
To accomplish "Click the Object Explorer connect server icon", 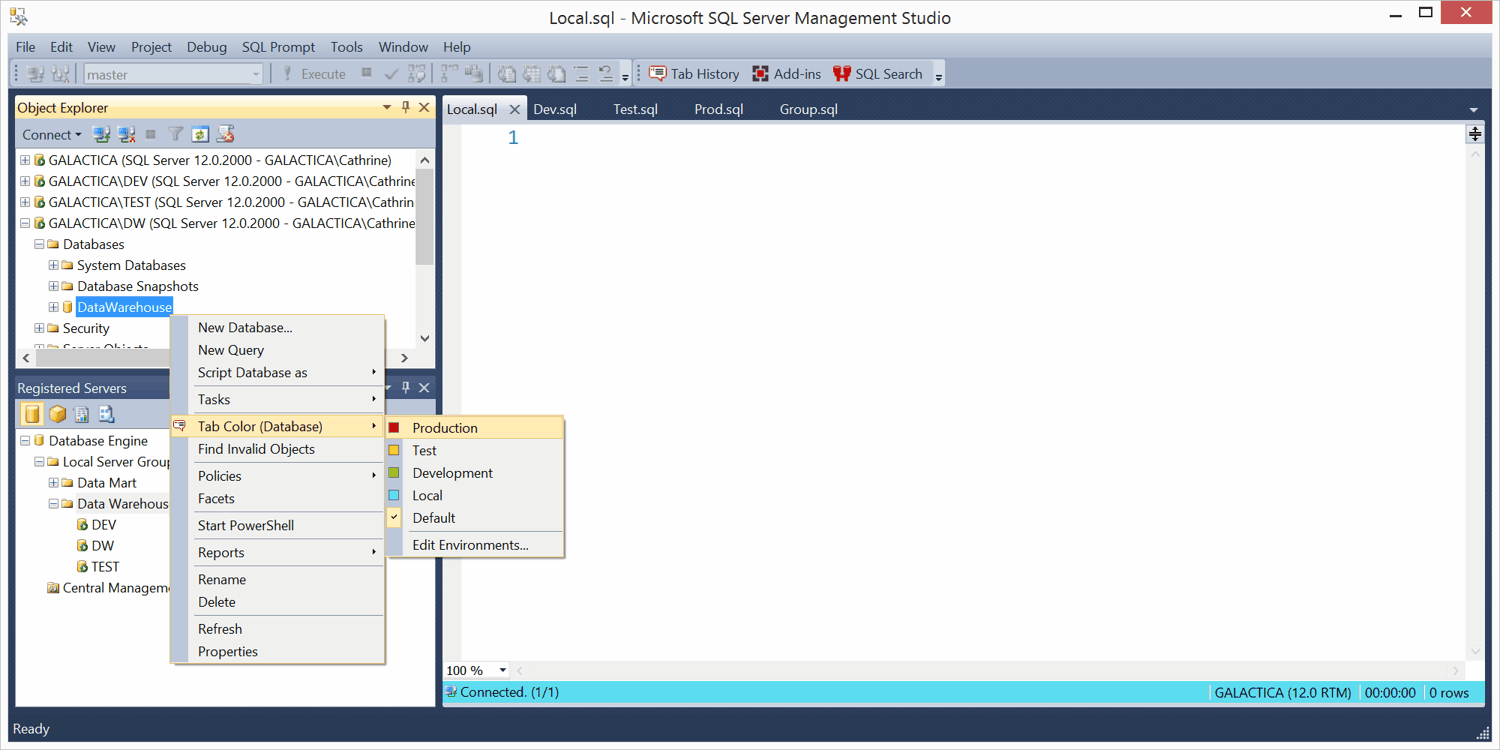I will [101, 134].
